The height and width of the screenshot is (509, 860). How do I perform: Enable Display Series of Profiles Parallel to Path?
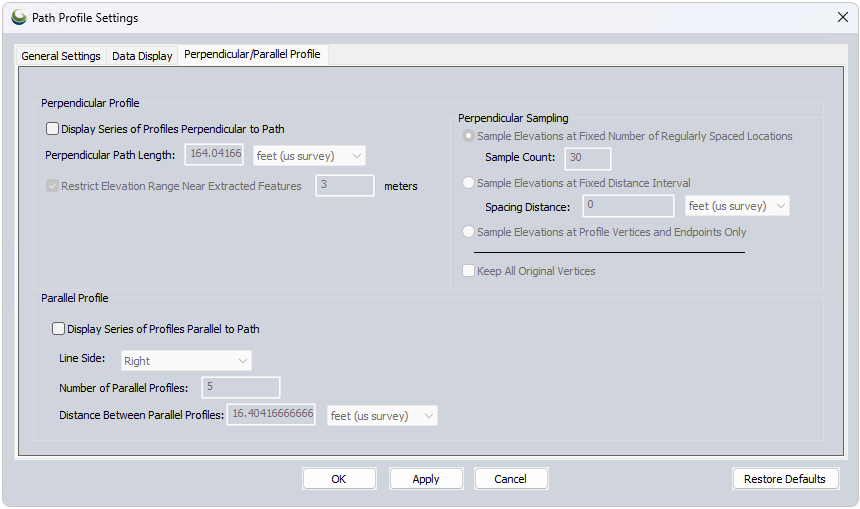[59, 329]
